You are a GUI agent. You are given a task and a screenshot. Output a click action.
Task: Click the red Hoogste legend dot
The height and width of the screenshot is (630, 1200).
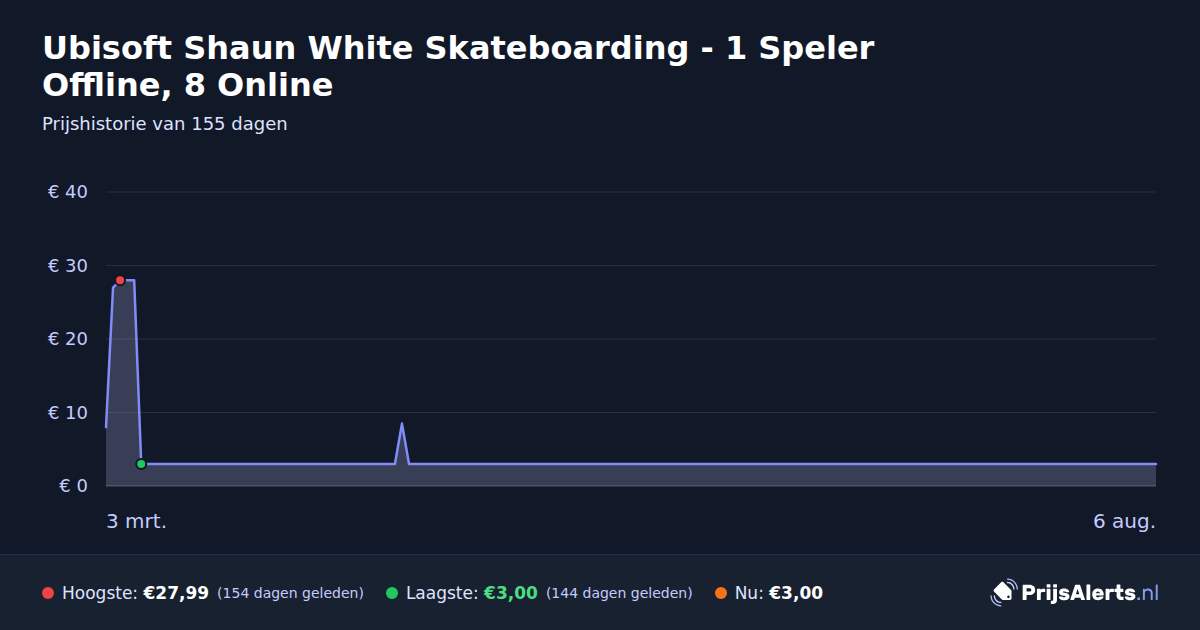coord(48,593)
